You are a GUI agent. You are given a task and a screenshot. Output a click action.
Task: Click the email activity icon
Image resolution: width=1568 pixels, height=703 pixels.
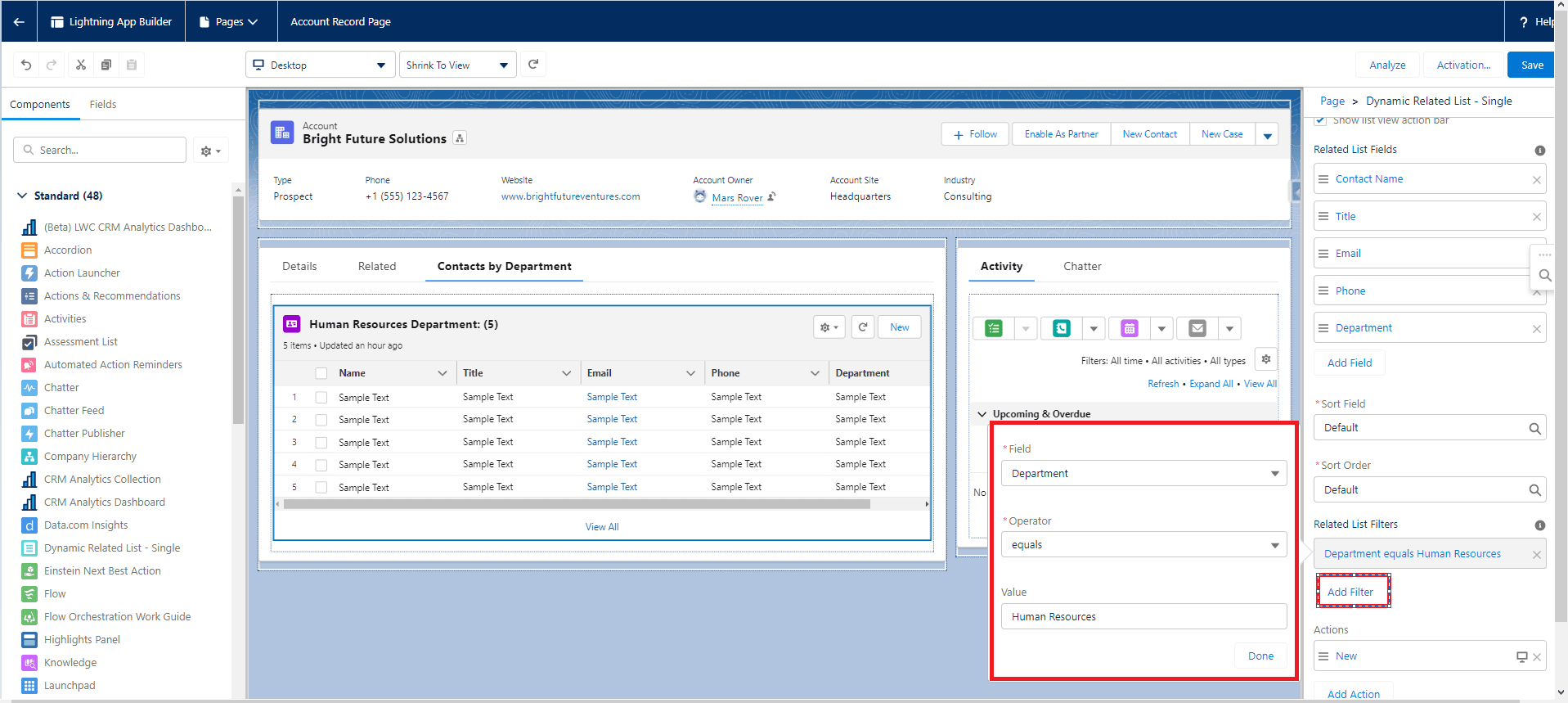tap(1197, 328)
